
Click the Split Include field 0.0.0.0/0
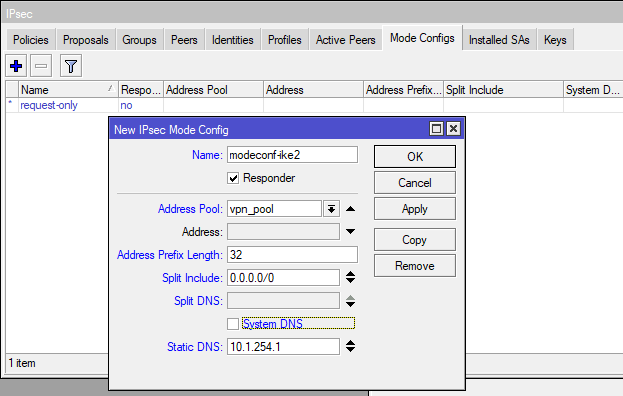click(283, 278)
